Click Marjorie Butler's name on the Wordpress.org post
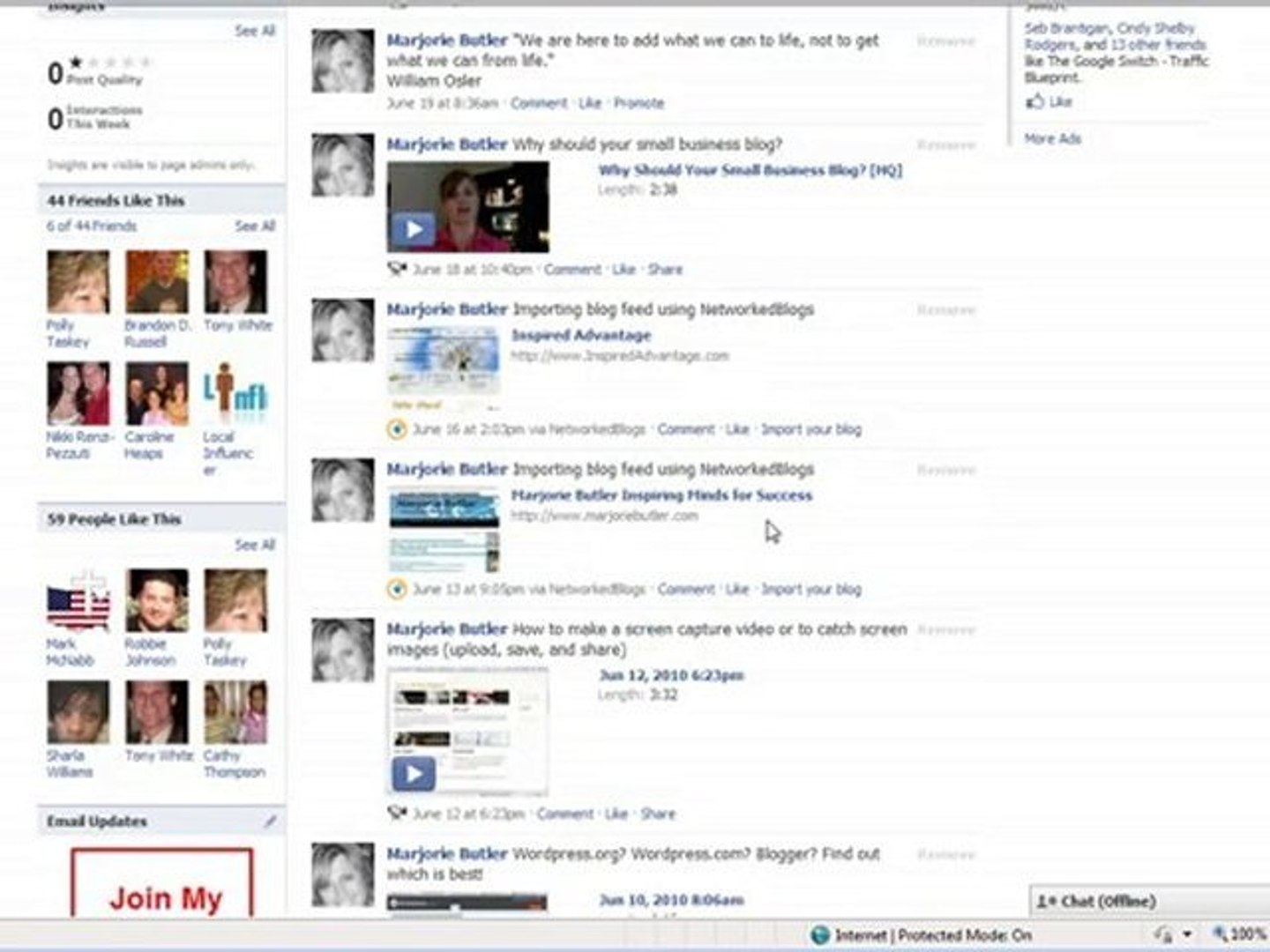The image size is (1270, 952). click(x=446, y=853)
